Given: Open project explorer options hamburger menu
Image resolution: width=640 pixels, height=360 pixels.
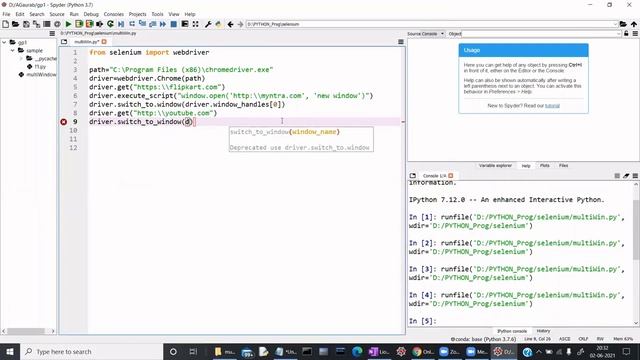Looking at the screenshot, I should point(52,33).
